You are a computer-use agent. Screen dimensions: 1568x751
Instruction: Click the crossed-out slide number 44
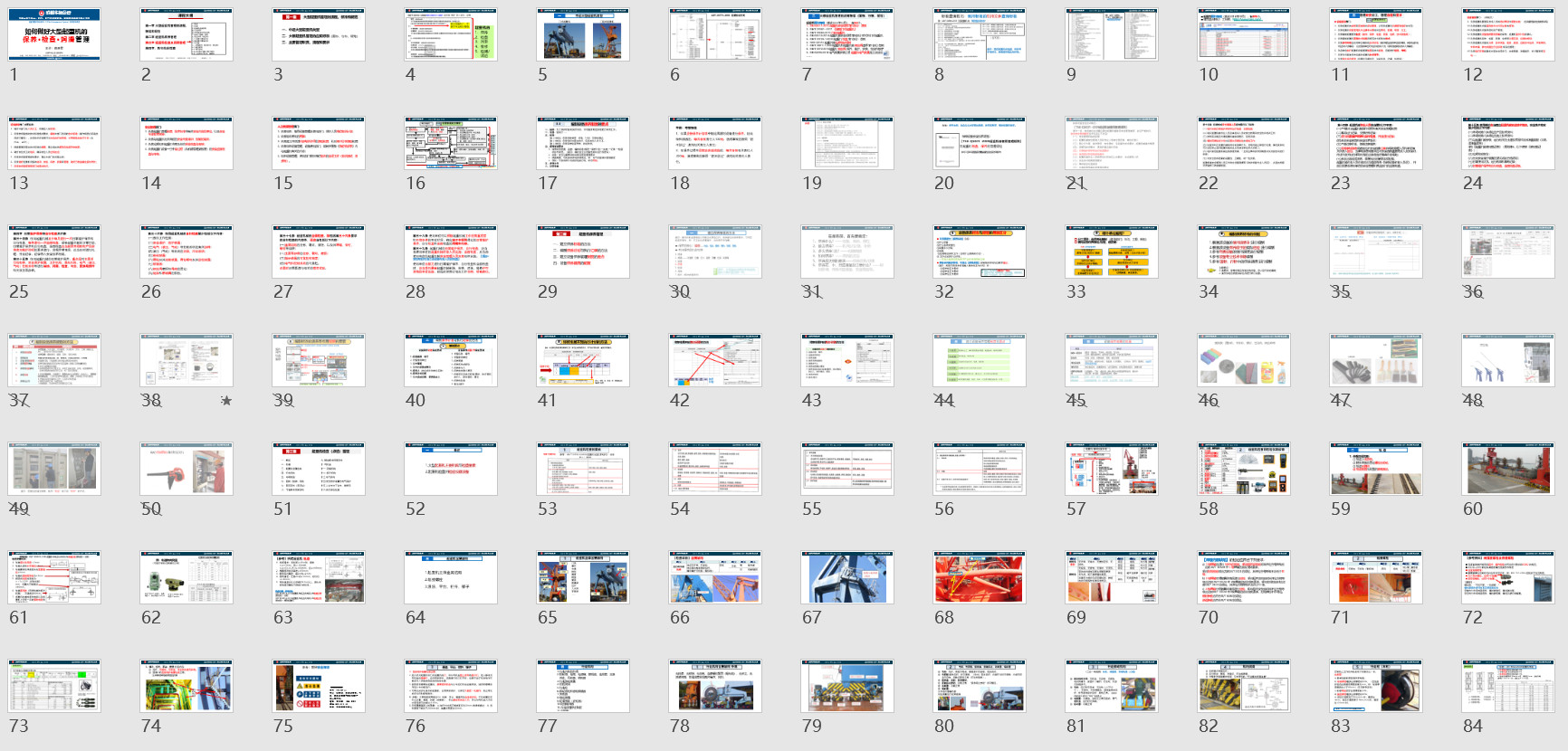click(x=943, y=401)
